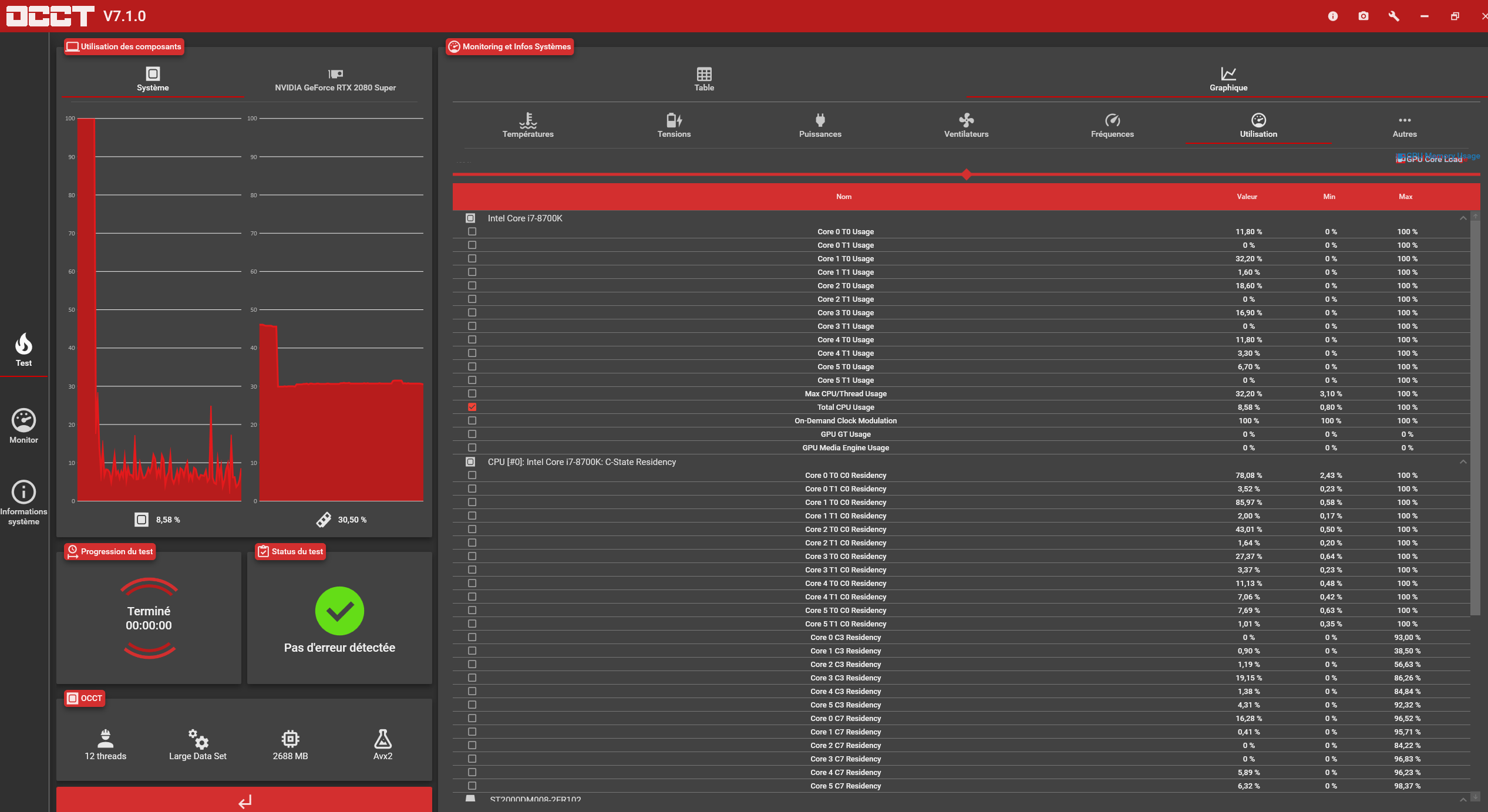Viewport: 1488px width, 812px height.
Task: Click the memory icon beside 30,50 %
Action: click(x=324, y=520)
